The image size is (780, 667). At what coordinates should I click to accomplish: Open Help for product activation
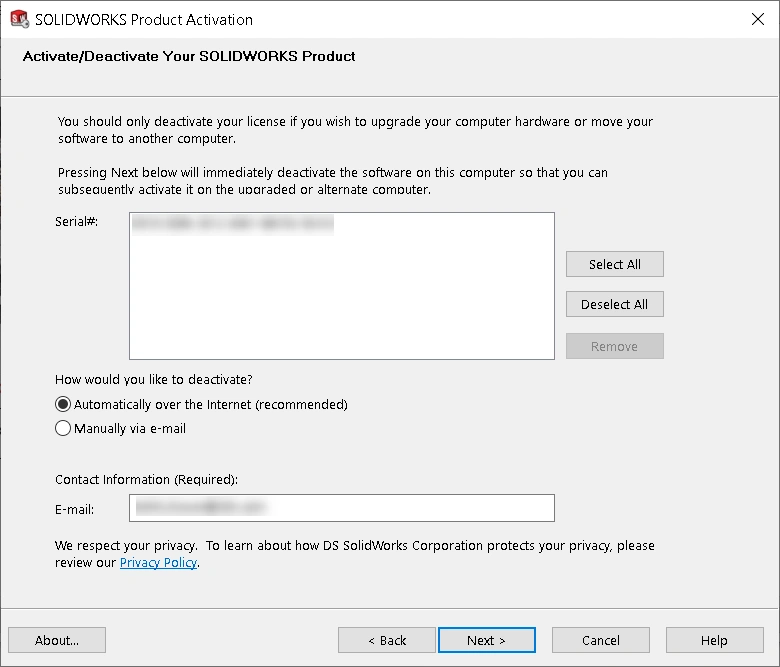(x=714, y=640)
